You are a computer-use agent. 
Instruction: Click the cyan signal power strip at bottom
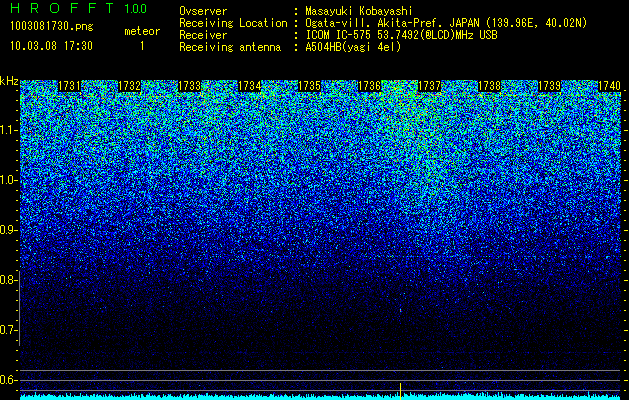[x=320, y=397]
